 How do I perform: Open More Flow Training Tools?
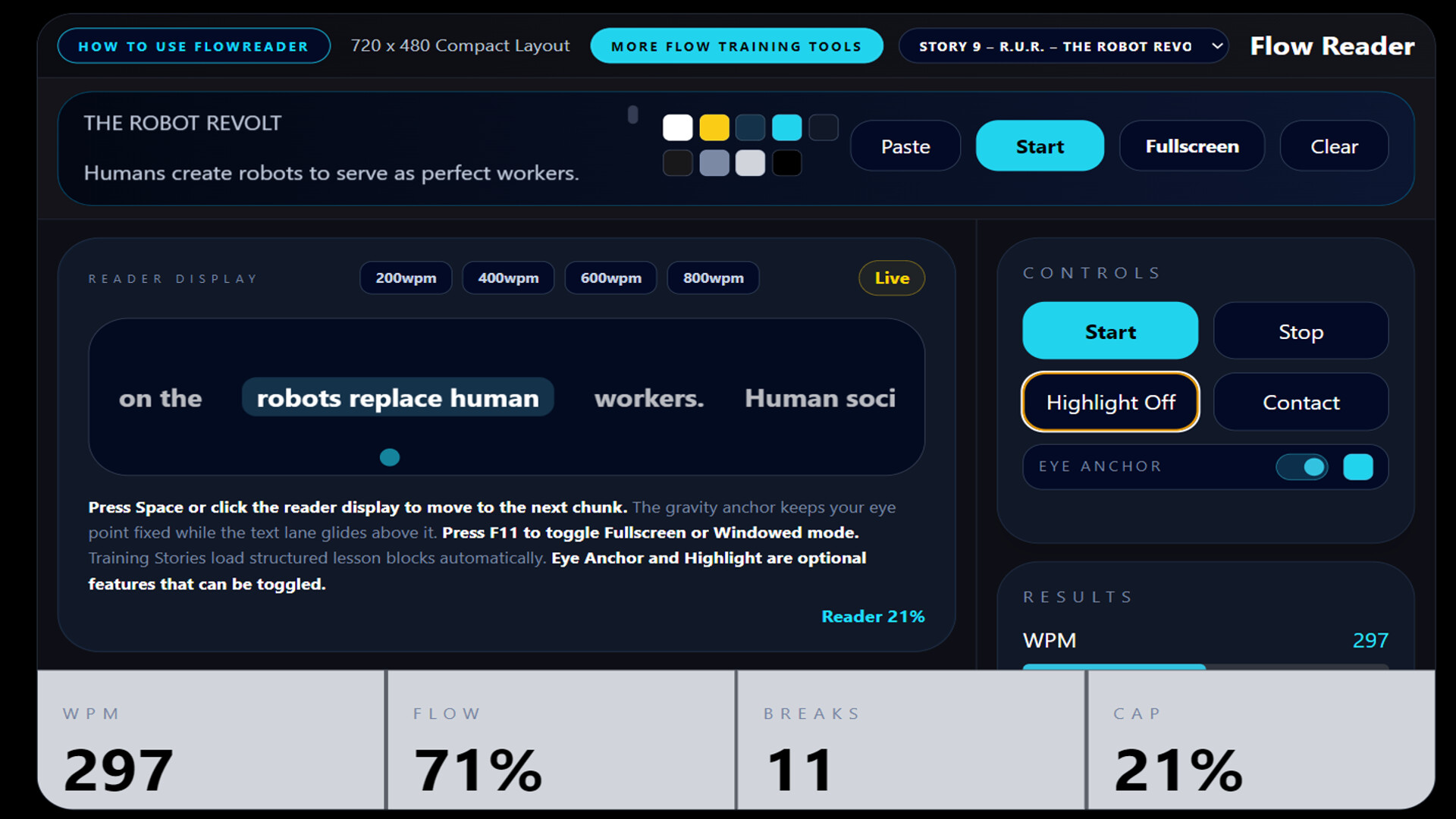736,45
